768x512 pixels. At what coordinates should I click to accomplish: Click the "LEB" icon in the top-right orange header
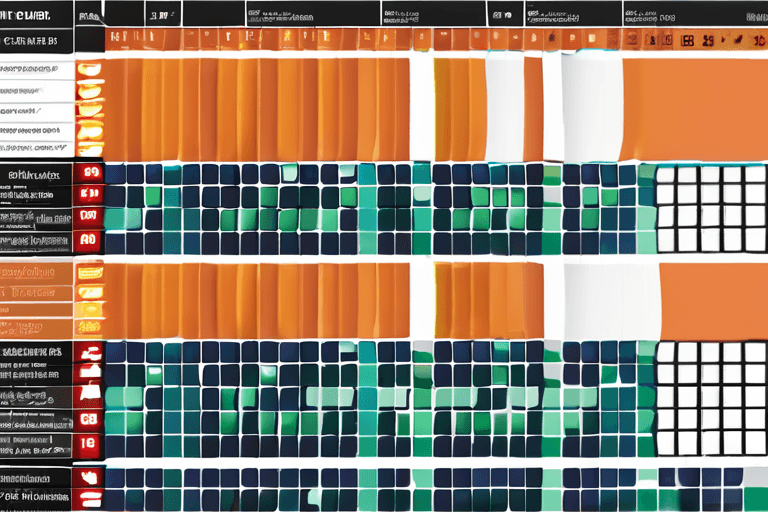[687, 42]
